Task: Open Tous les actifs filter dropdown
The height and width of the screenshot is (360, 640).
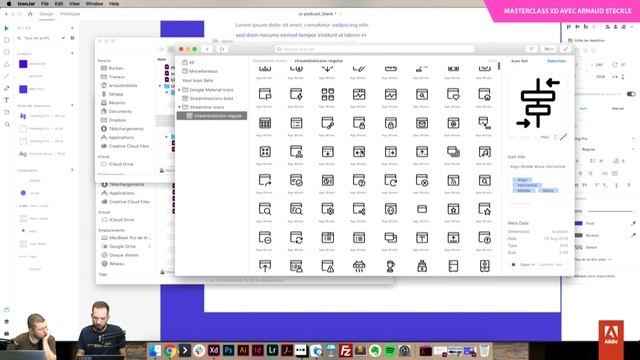Action: click(x=44, y=38)
